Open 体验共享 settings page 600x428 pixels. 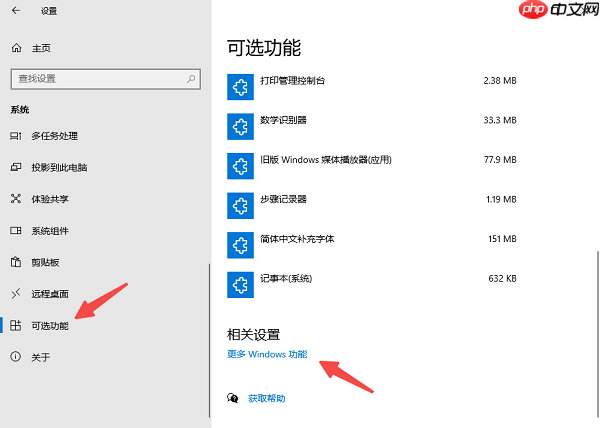click(50, 199)
